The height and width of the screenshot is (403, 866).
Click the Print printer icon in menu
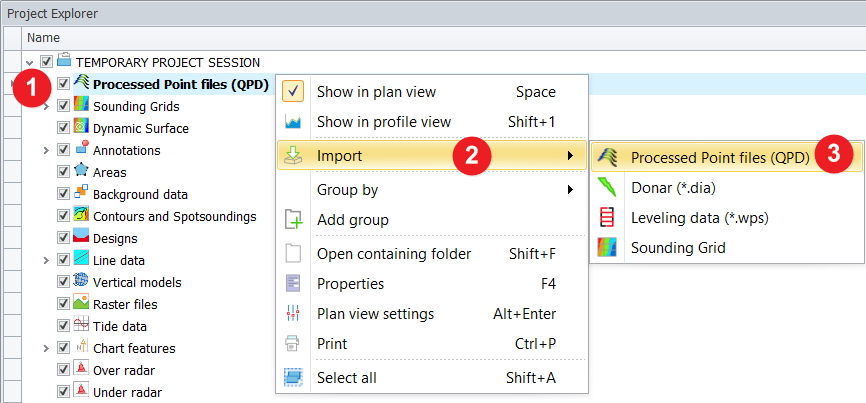click(293, 344)
